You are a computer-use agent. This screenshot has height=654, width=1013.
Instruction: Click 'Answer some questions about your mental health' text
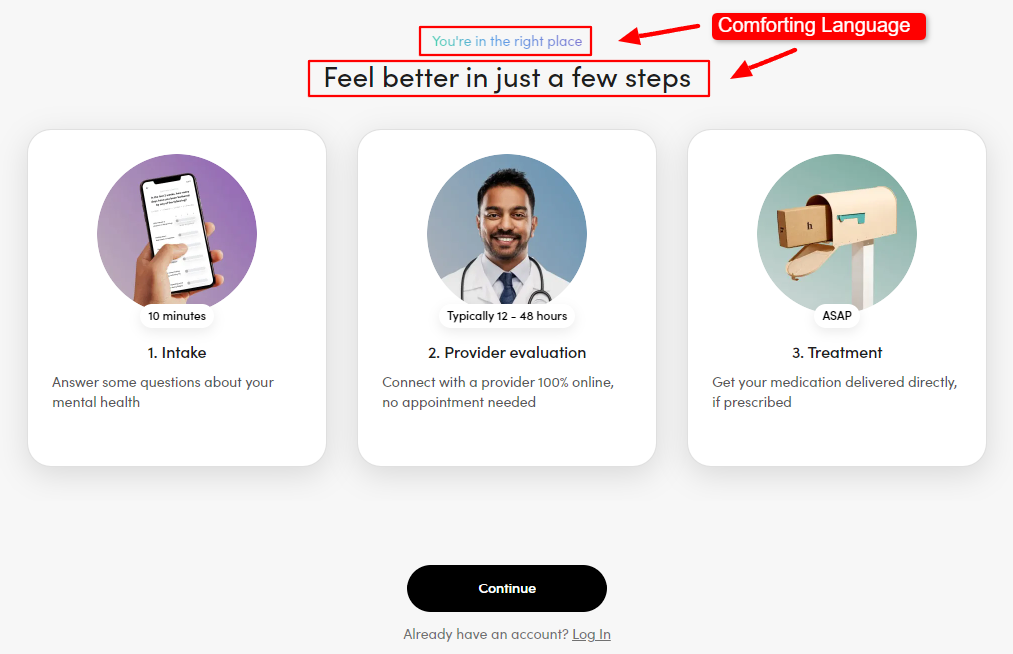tap(163, 392)
